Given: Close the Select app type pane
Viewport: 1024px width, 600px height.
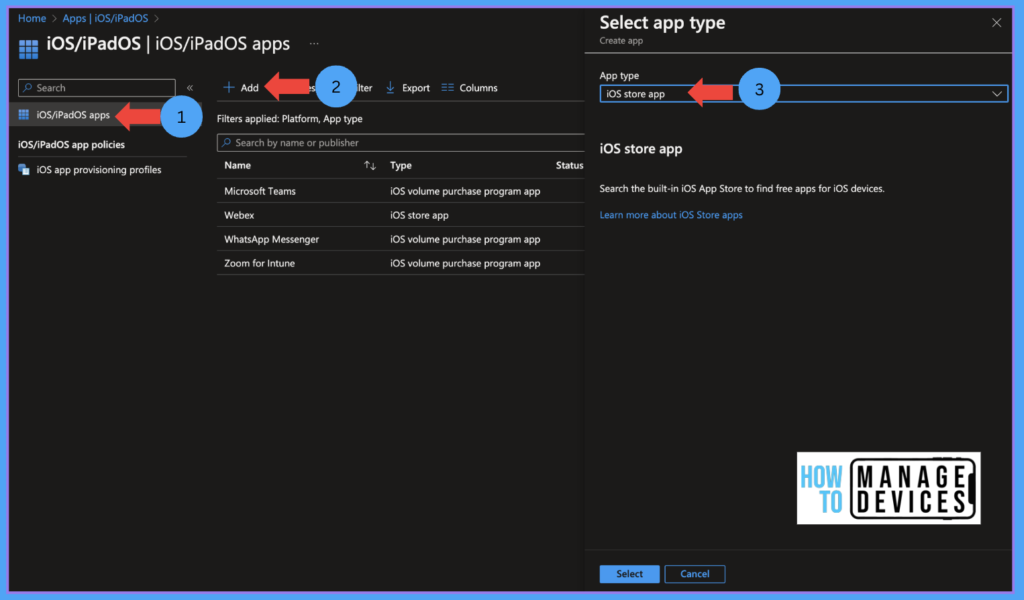Looking at the screenshot, I should pos(997,23).
